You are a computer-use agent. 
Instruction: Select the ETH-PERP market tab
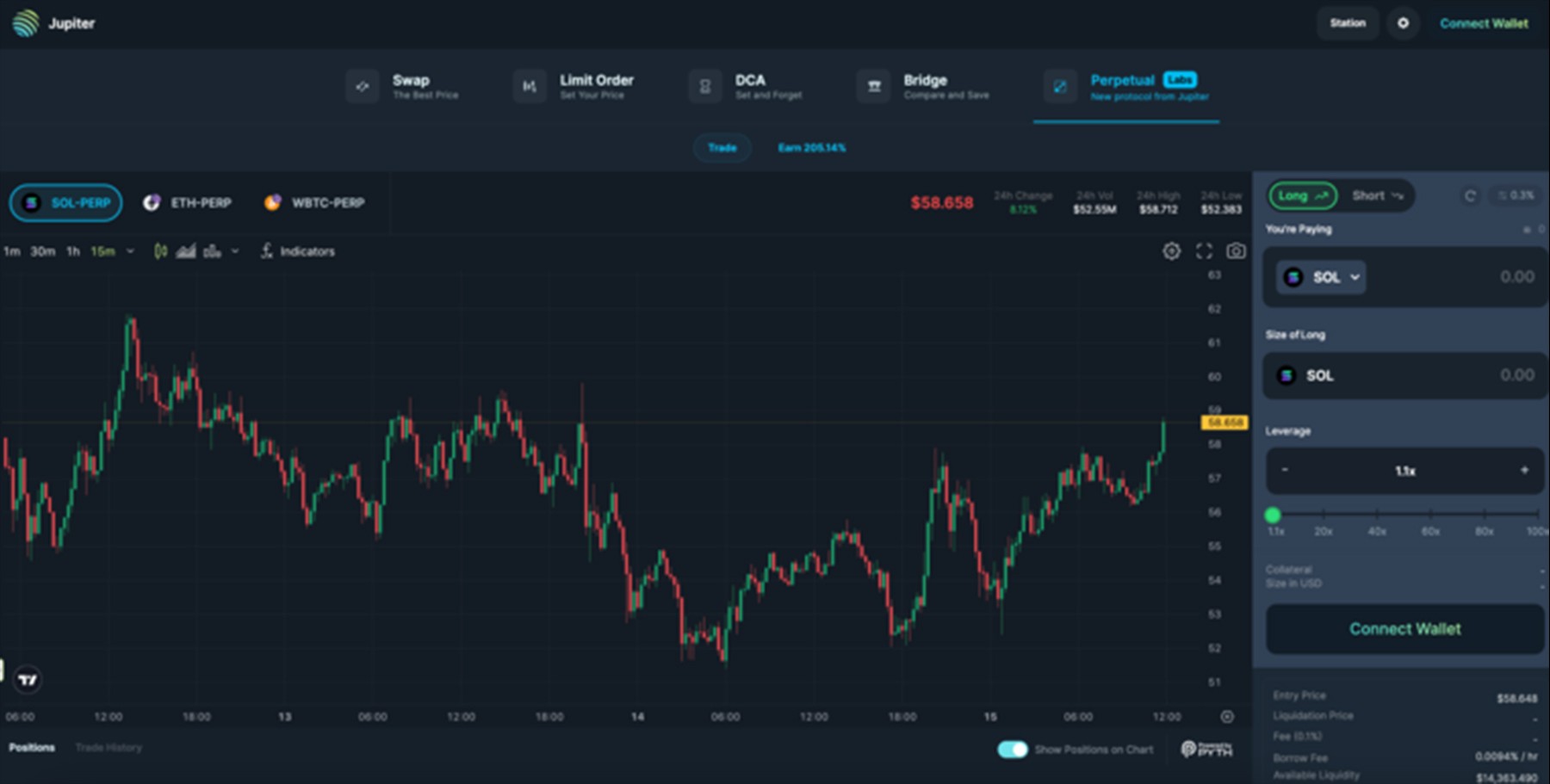pyautogui.click(x=188, y=203)
